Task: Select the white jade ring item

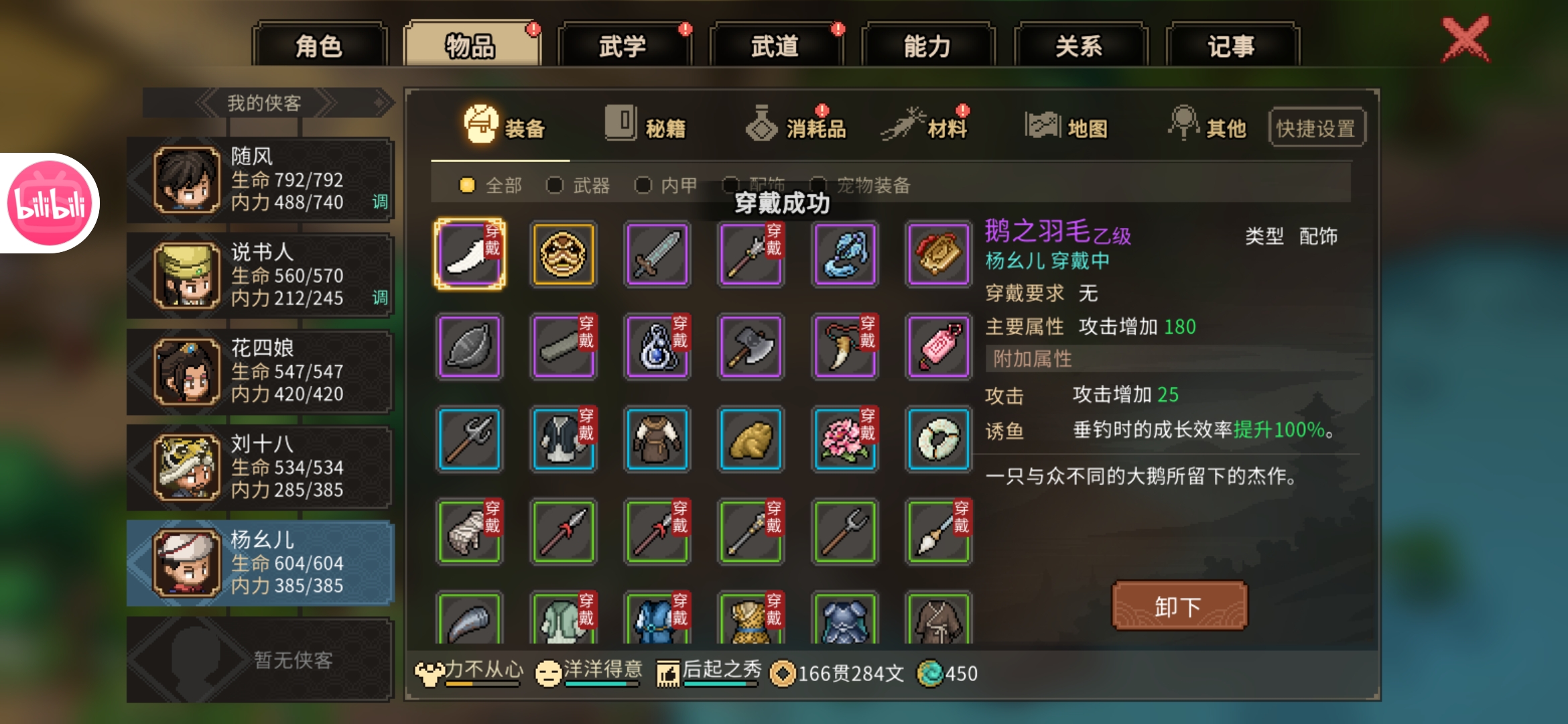Action: tap(939, 440)
